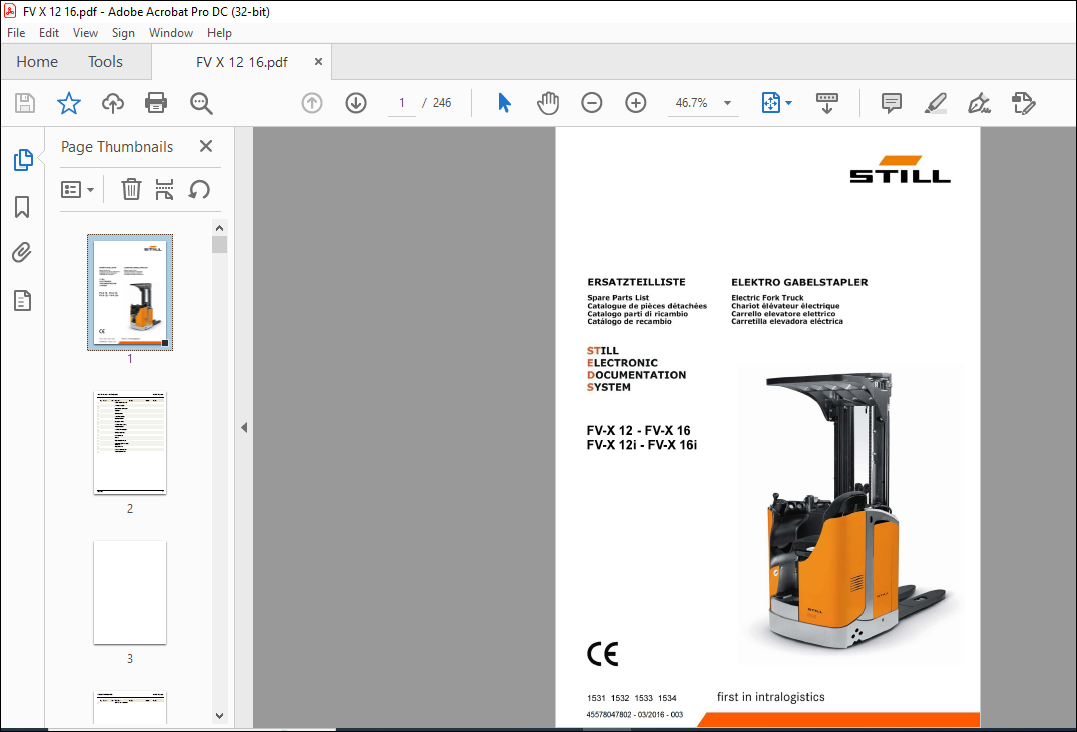Select page 3 blank thumbnail

point(130,593)
